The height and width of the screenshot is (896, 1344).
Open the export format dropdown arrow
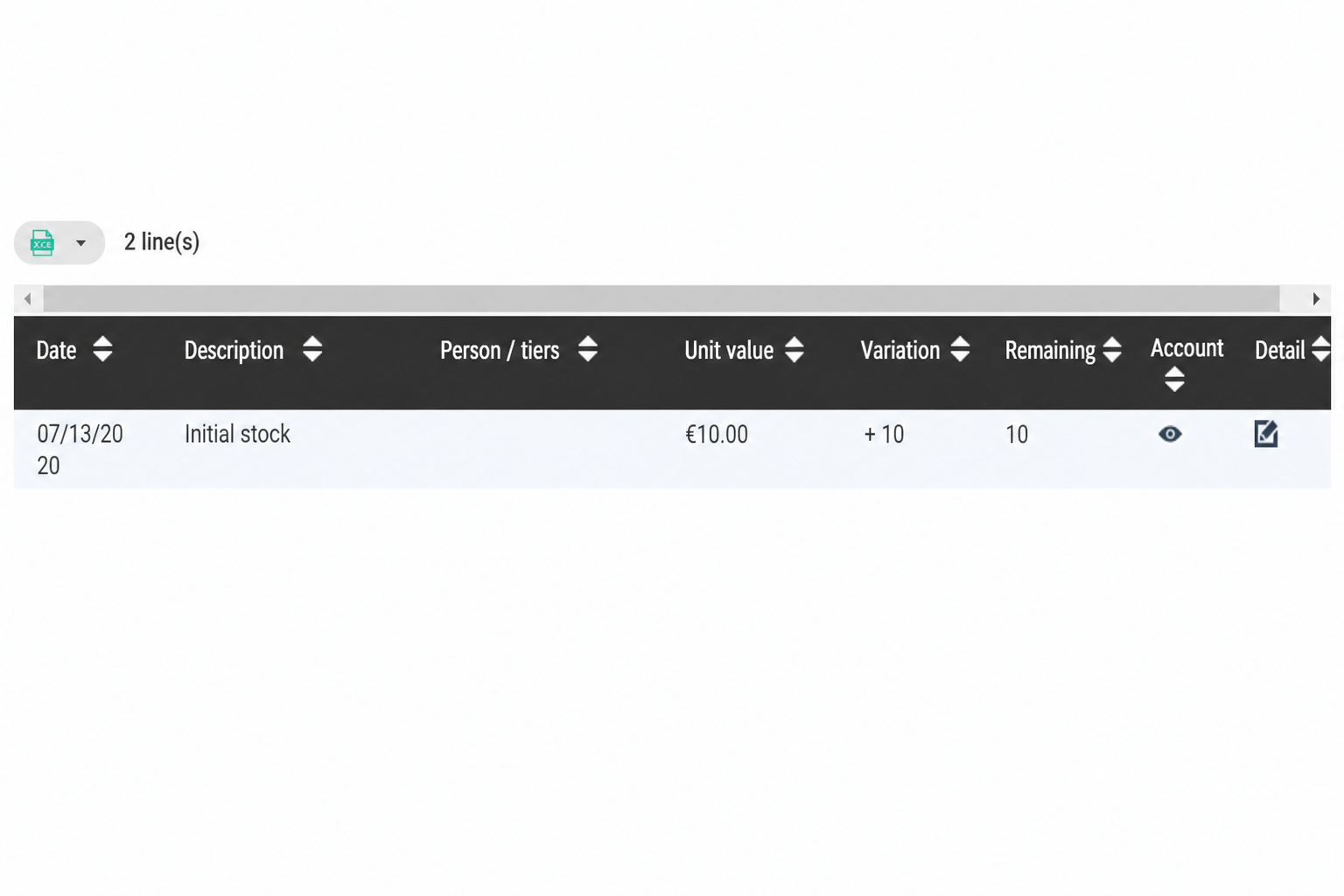click(80, 243)
